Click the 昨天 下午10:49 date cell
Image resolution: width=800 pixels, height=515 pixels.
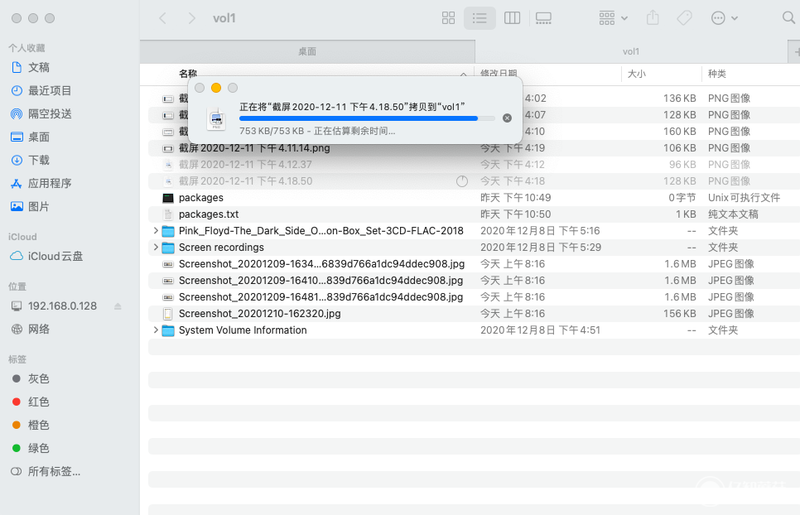coord(515,198)
